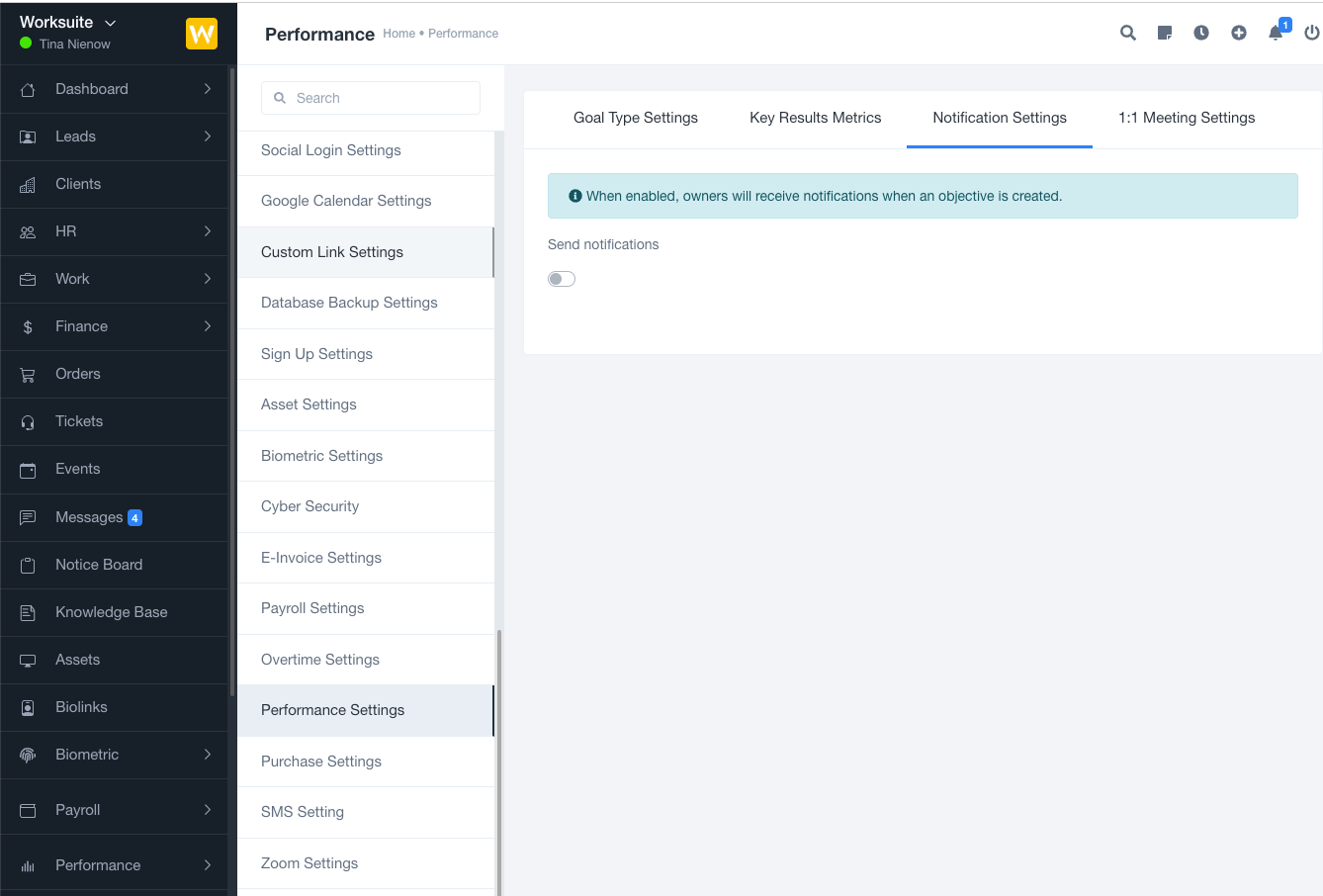
Task: Go to Home breadcrumb link
Action: (x=398, y=34)
